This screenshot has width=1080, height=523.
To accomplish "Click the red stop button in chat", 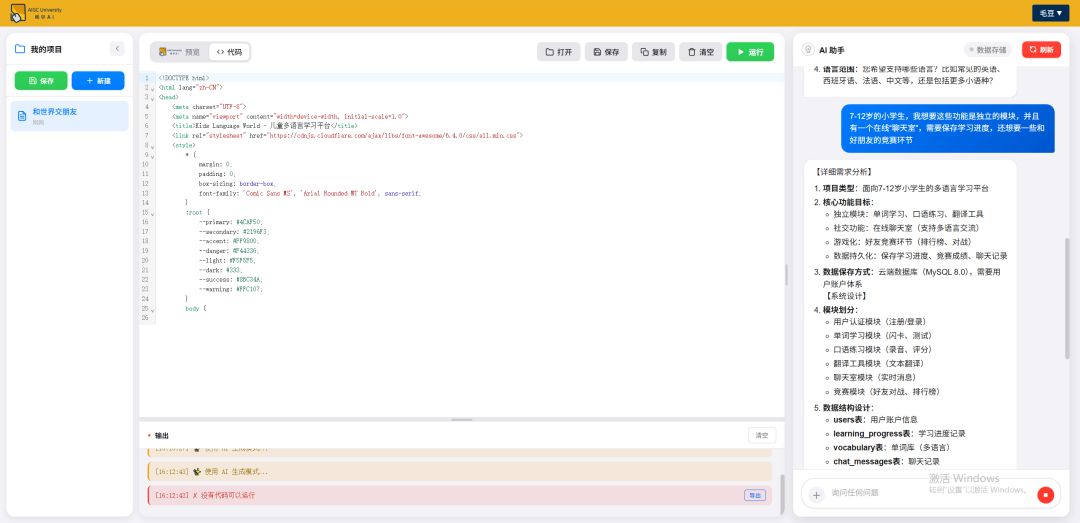I will (x=1046, y=494).
